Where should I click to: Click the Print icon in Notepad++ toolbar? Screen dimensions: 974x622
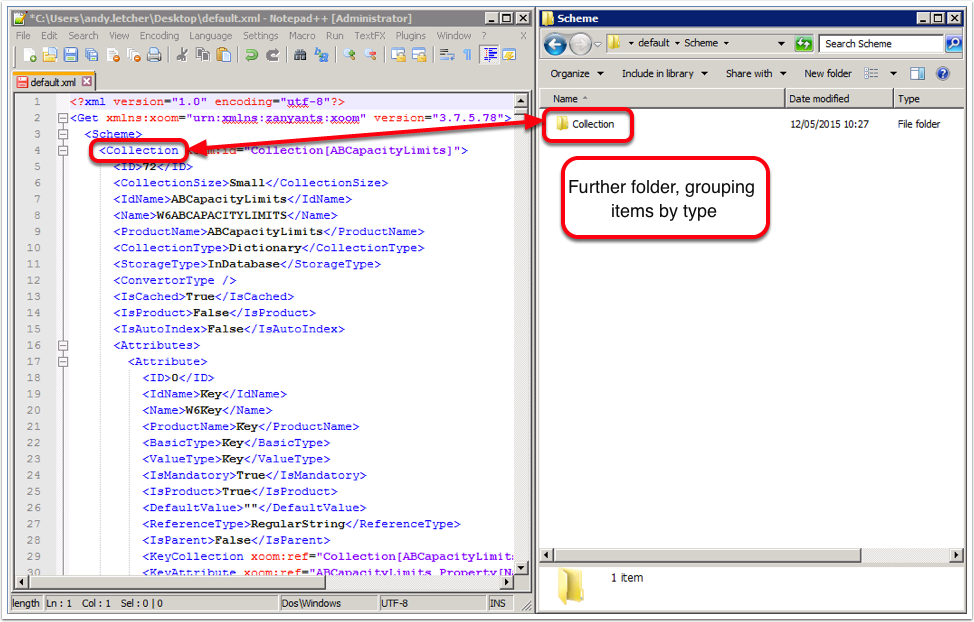tap(155, 55)
